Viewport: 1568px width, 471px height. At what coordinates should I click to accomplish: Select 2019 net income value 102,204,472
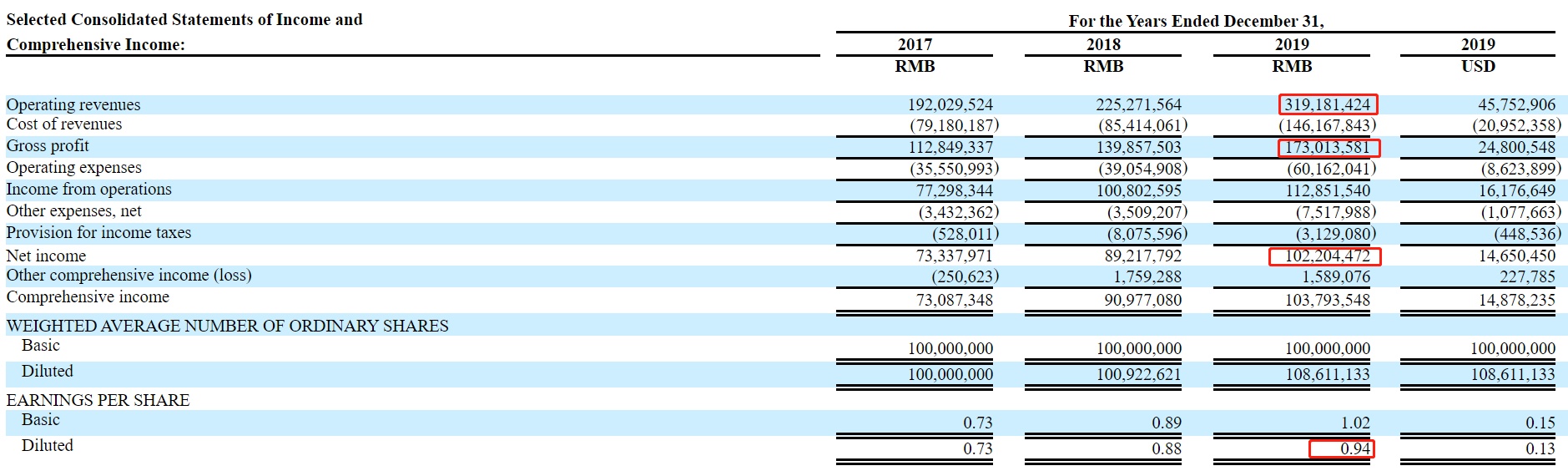coord(1328,256)
